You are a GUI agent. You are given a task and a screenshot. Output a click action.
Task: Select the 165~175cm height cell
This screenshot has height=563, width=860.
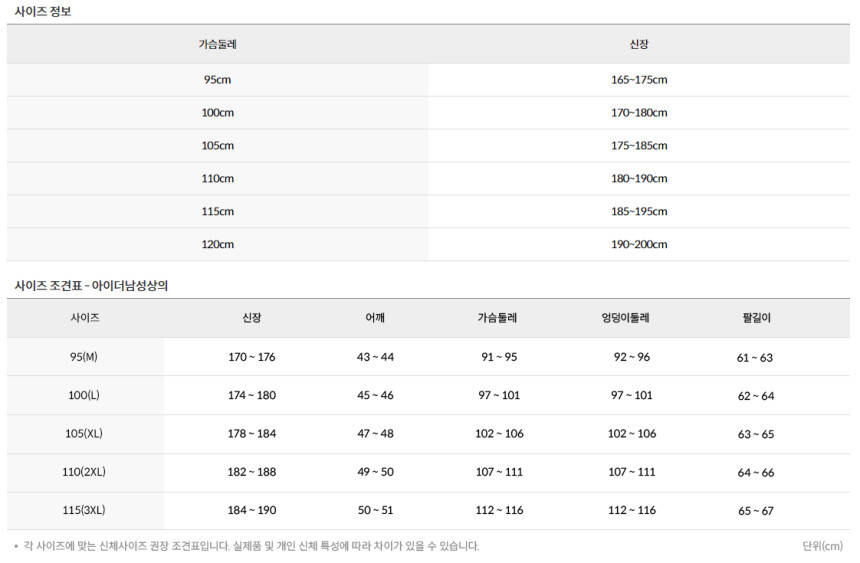[x=639, y=80]
